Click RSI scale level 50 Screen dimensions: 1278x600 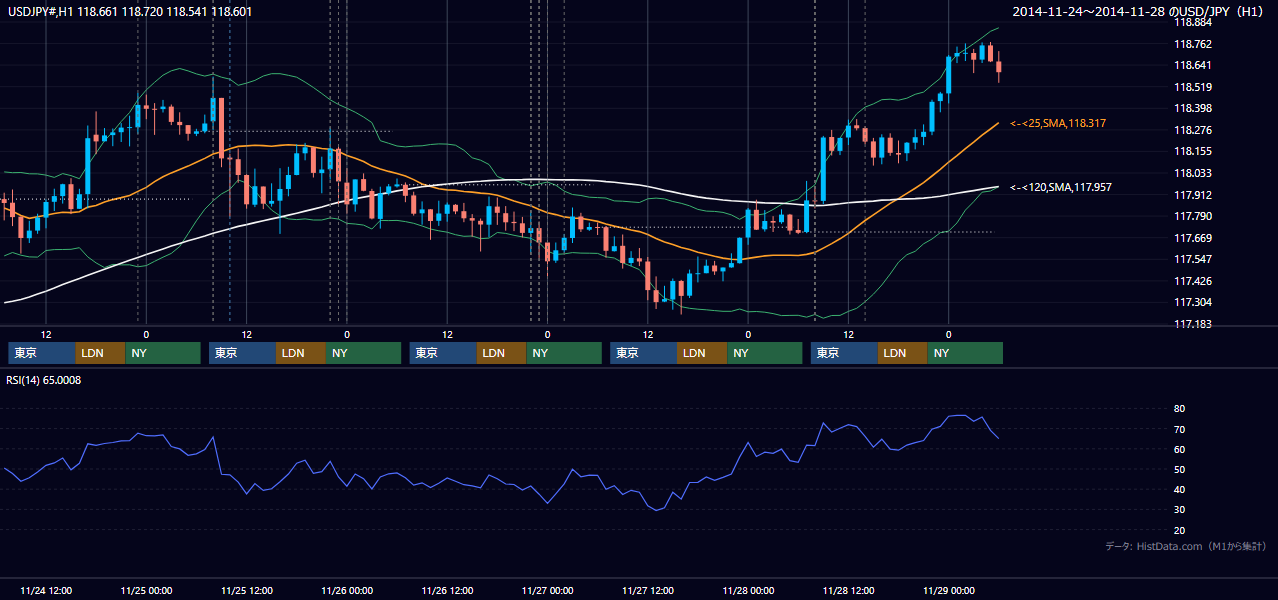click(1179, 469)
